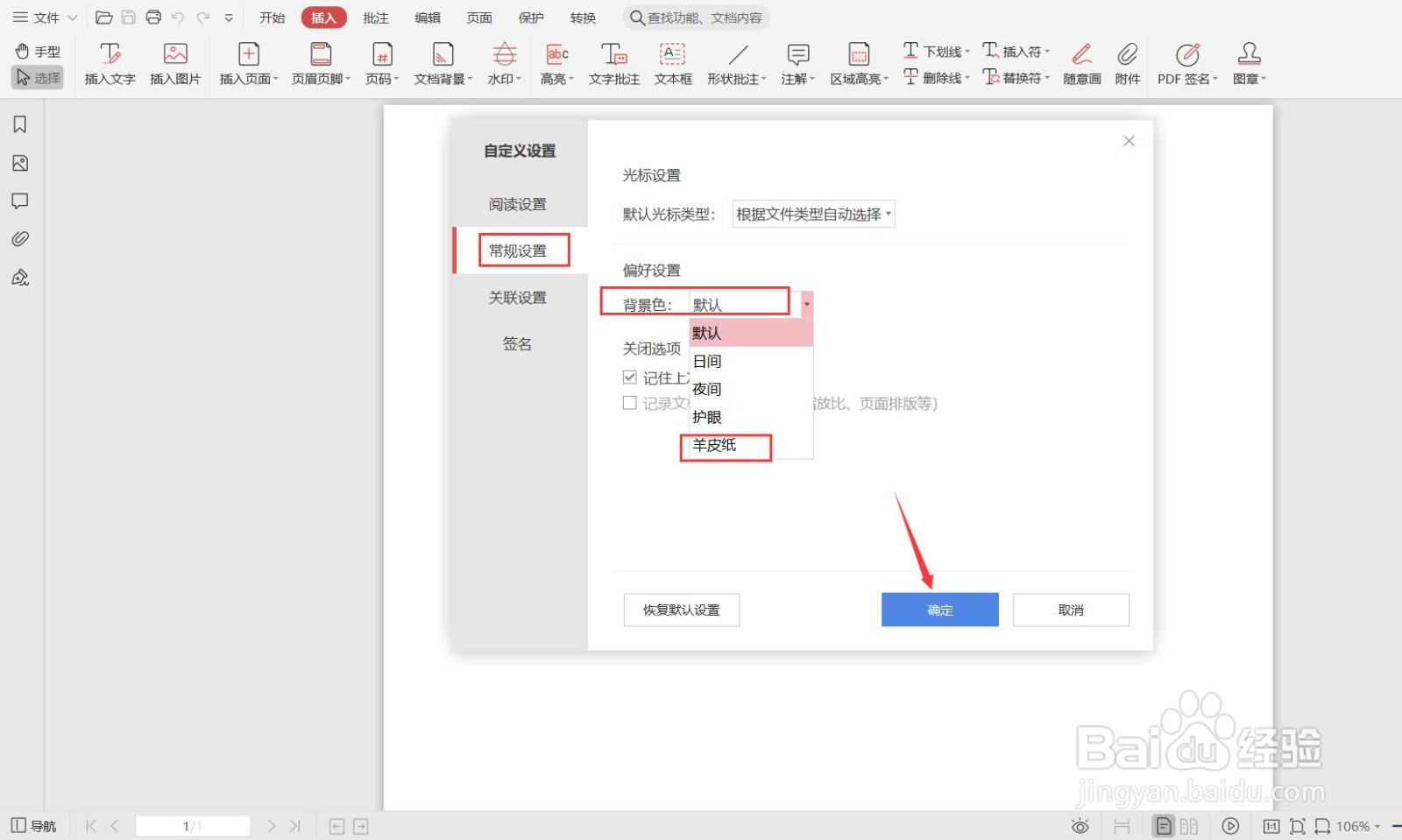Click the Redo icon
Viewport: 1402px width, 840px height.
click(x=203, y=18)
